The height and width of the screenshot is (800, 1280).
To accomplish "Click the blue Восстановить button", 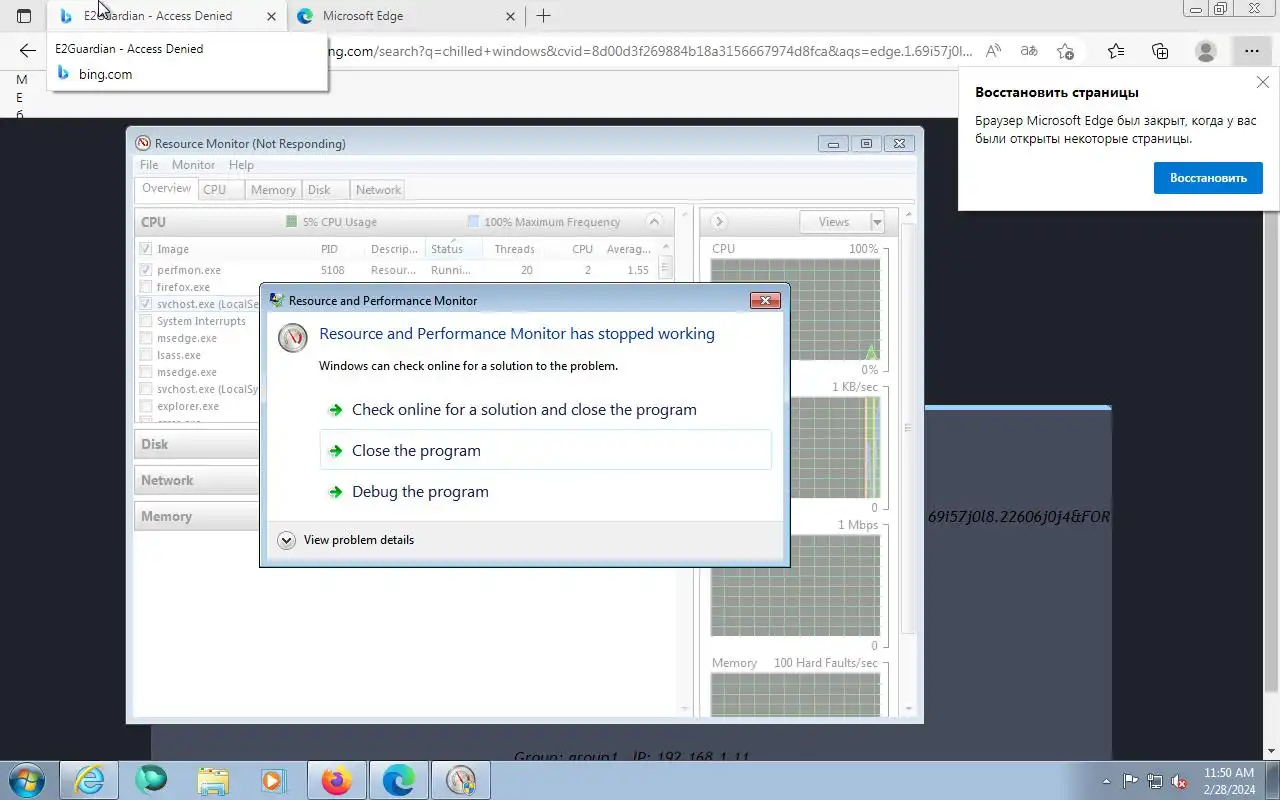I will 1208,178.
